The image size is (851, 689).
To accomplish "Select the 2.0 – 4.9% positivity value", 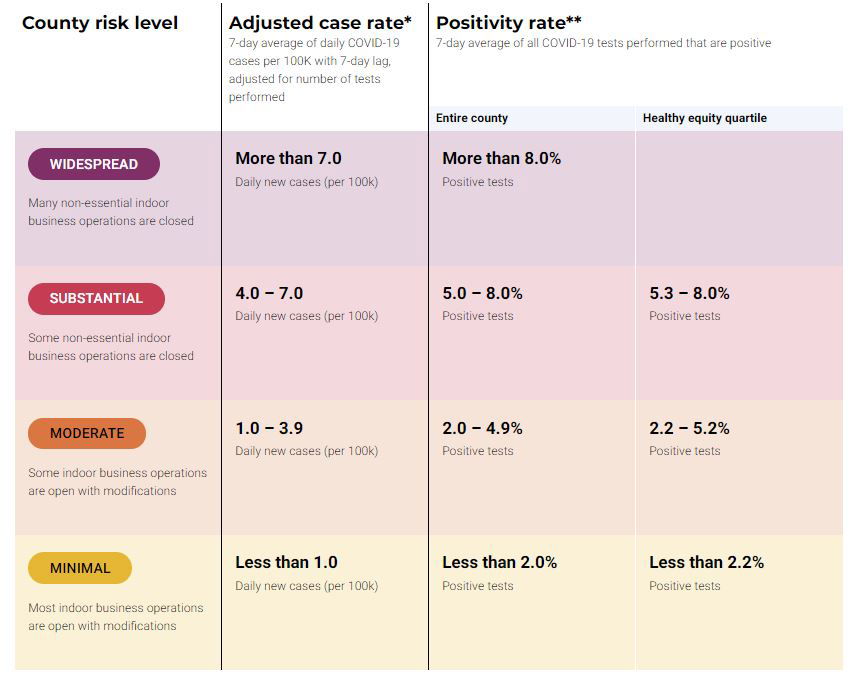I will click(x=482, y=428).
